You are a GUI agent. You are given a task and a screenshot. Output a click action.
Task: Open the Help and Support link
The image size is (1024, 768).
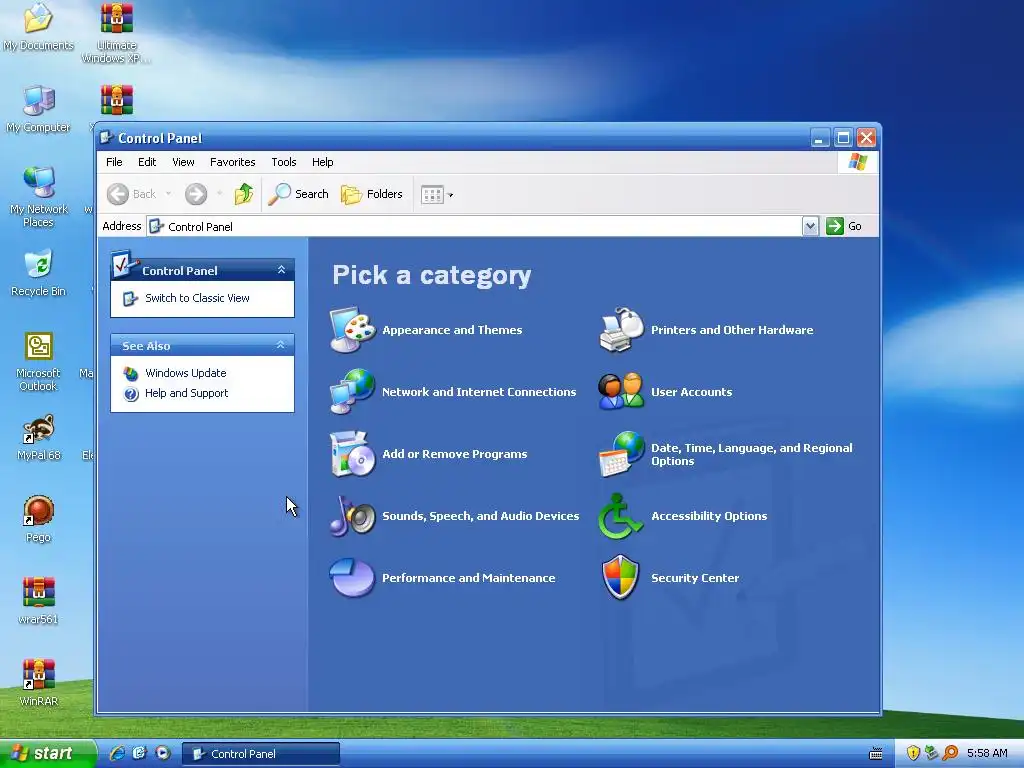click(x=186, y=393)
